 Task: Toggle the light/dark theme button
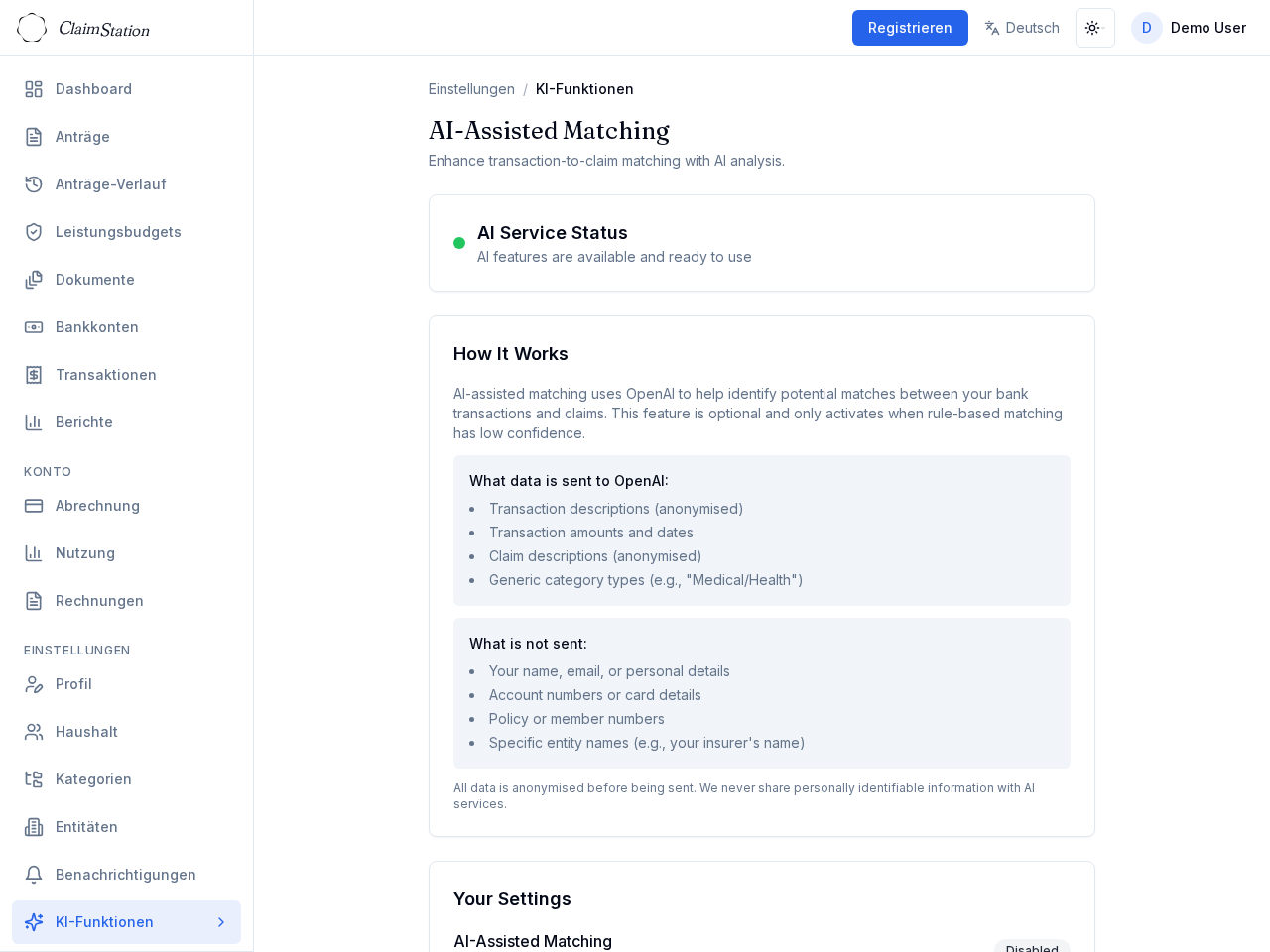pos(1094,28)
